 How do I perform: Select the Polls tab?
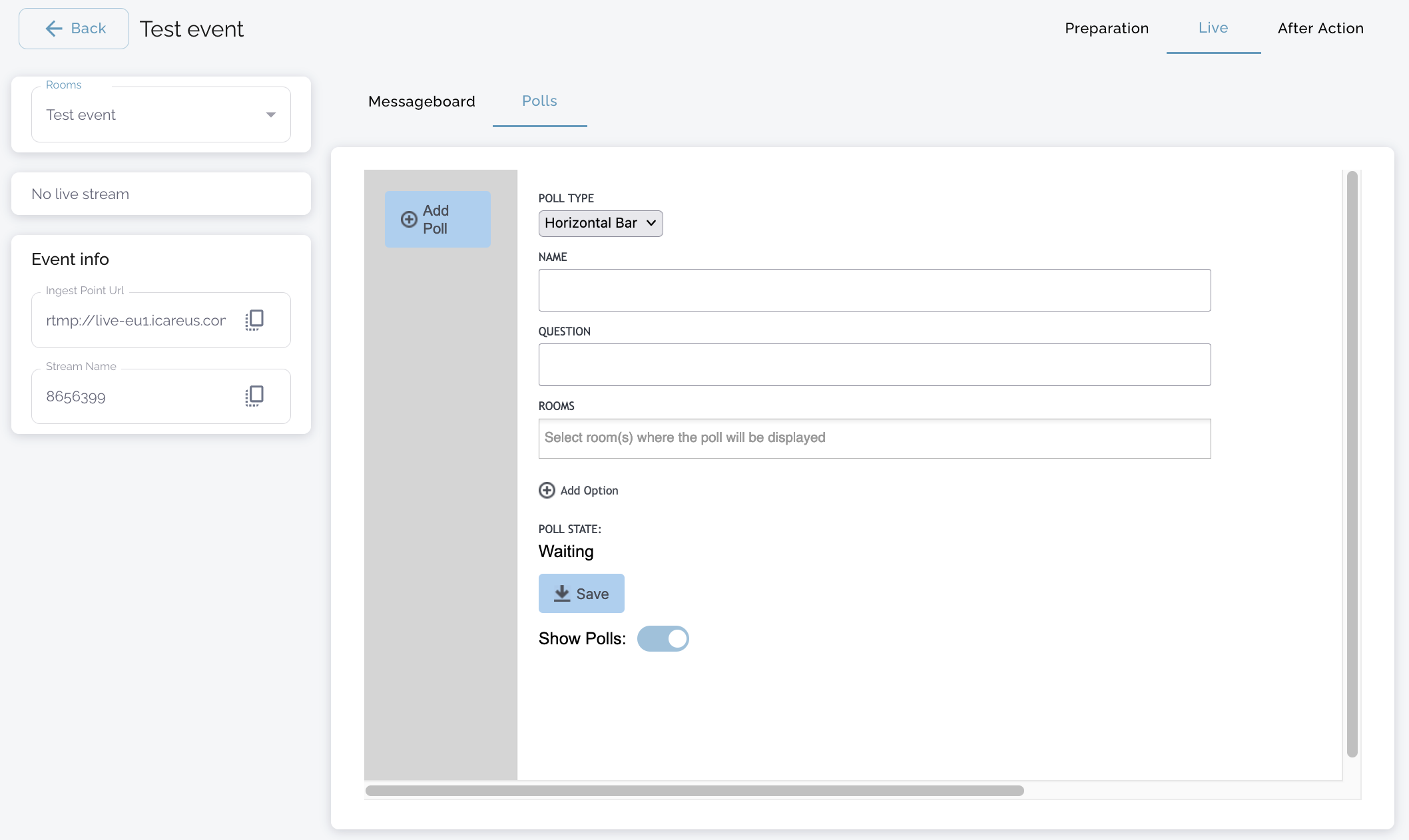coord(539,101)
